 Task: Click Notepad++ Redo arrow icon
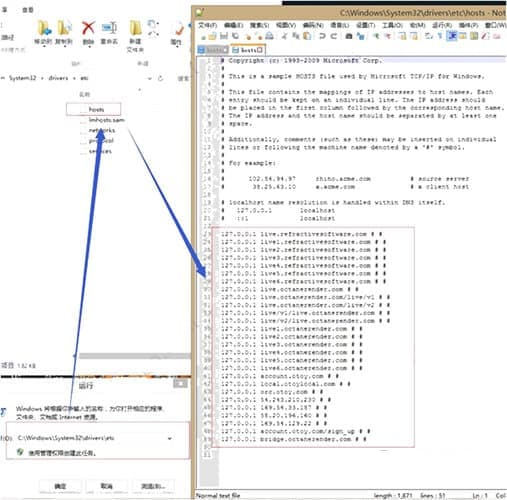click(x=334, y=36)
